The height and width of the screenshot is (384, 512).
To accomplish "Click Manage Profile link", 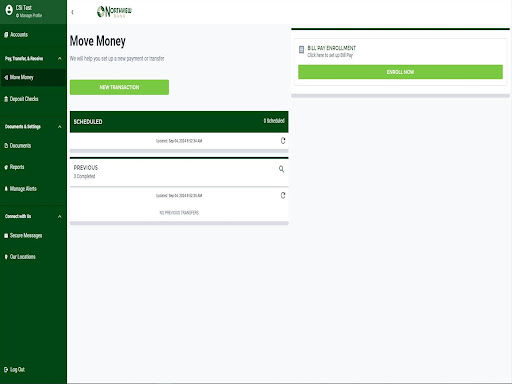I will [29, 15].
